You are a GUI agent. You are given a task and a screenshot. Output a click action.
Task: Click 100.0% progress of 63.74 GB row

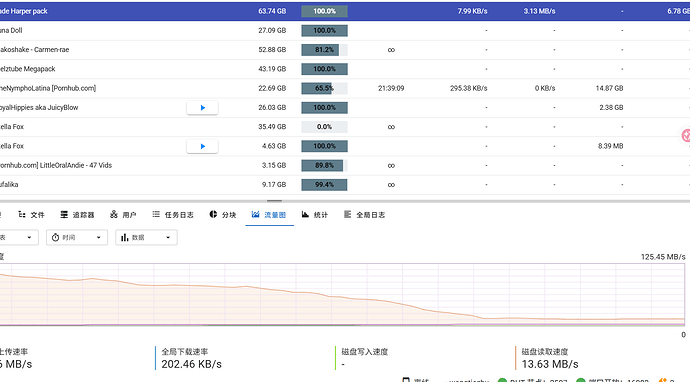click(324, 11)
